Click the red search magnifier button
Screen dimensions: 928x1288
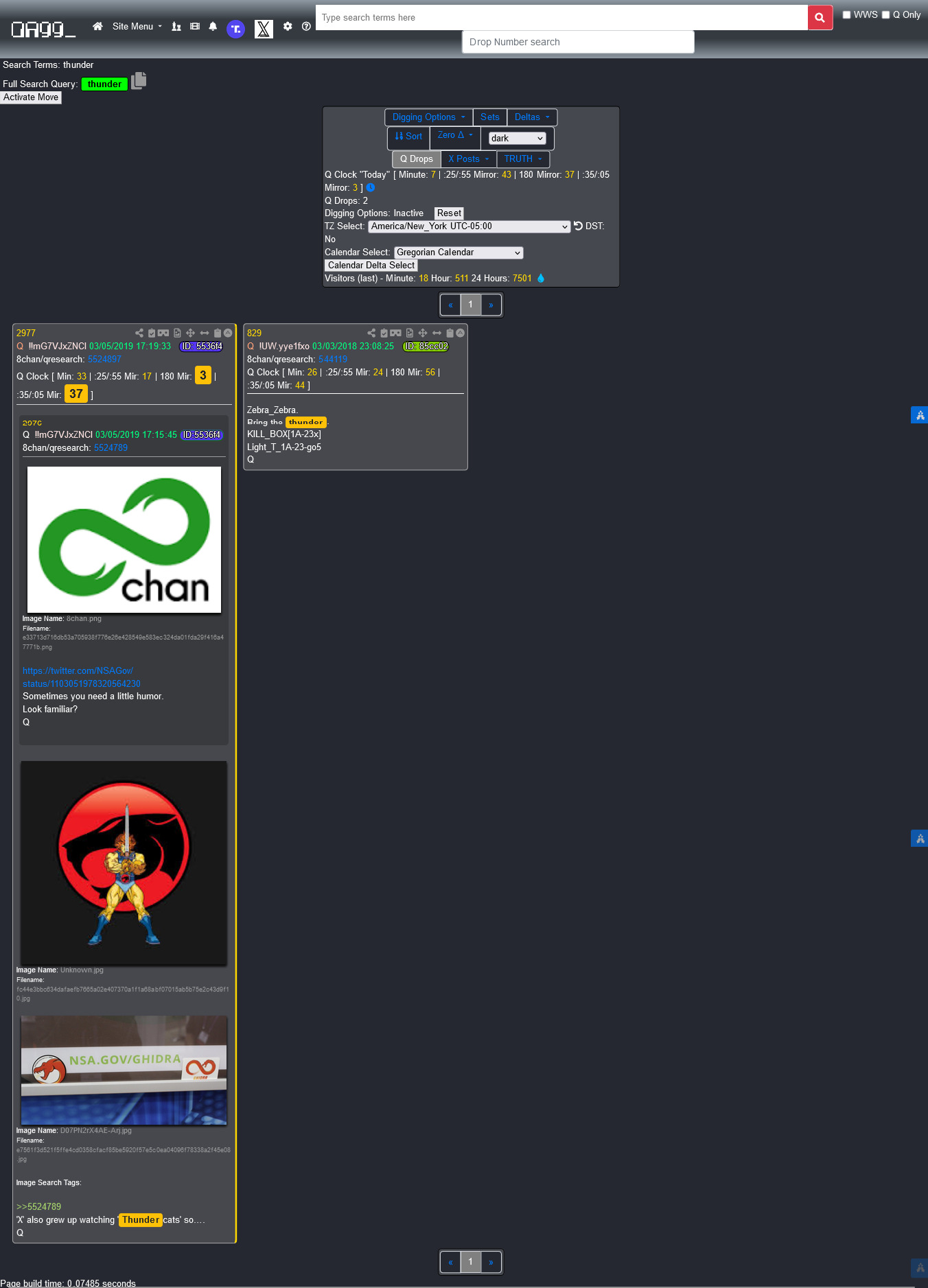820,18
